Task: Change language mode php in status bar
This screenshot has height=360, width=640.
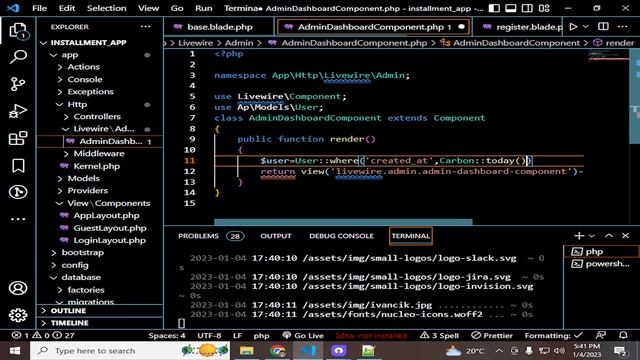Action: click(261, 335)
